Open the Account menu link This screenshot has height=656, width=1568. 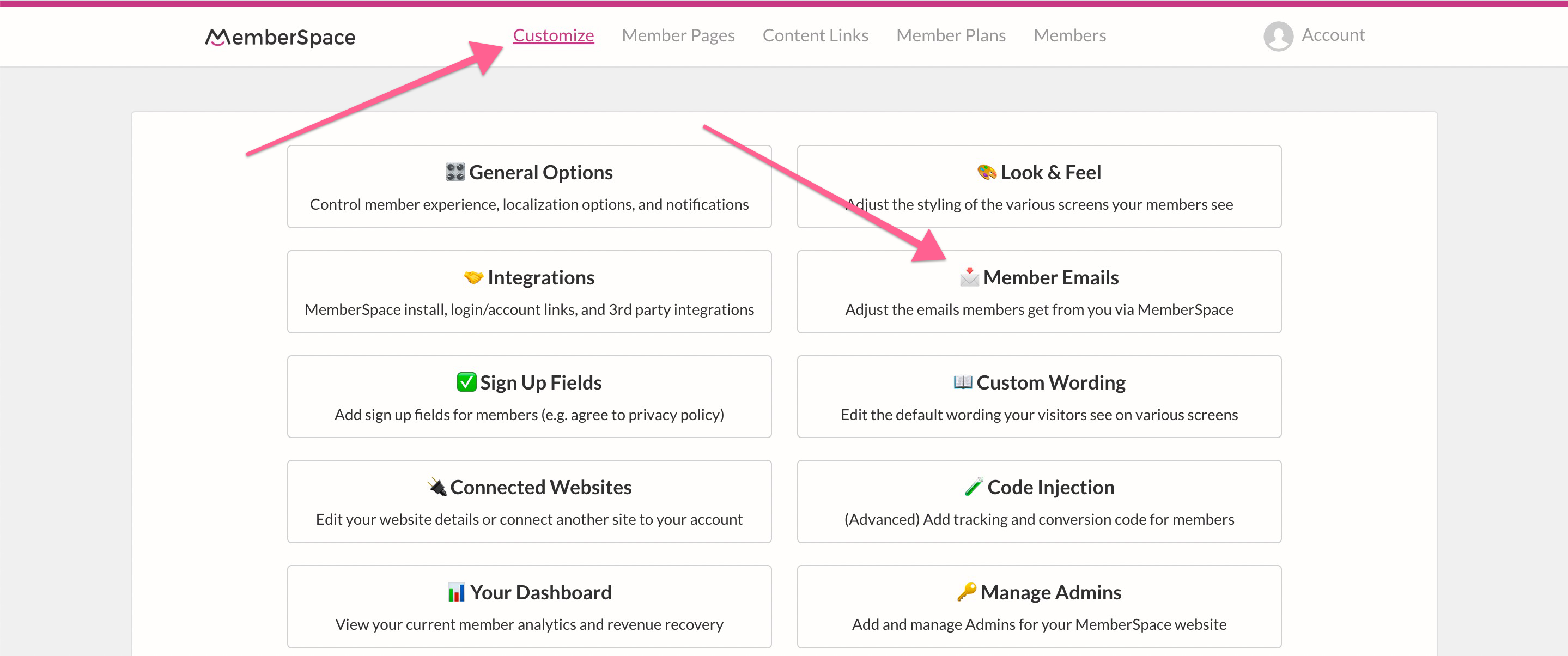click(1333, 35)
